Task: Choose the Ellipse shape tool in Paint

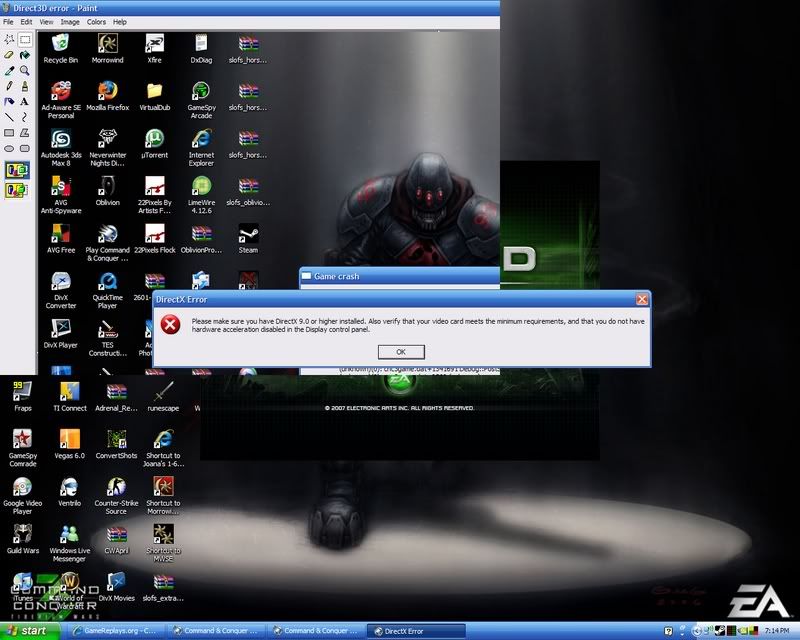Action: 9,149
